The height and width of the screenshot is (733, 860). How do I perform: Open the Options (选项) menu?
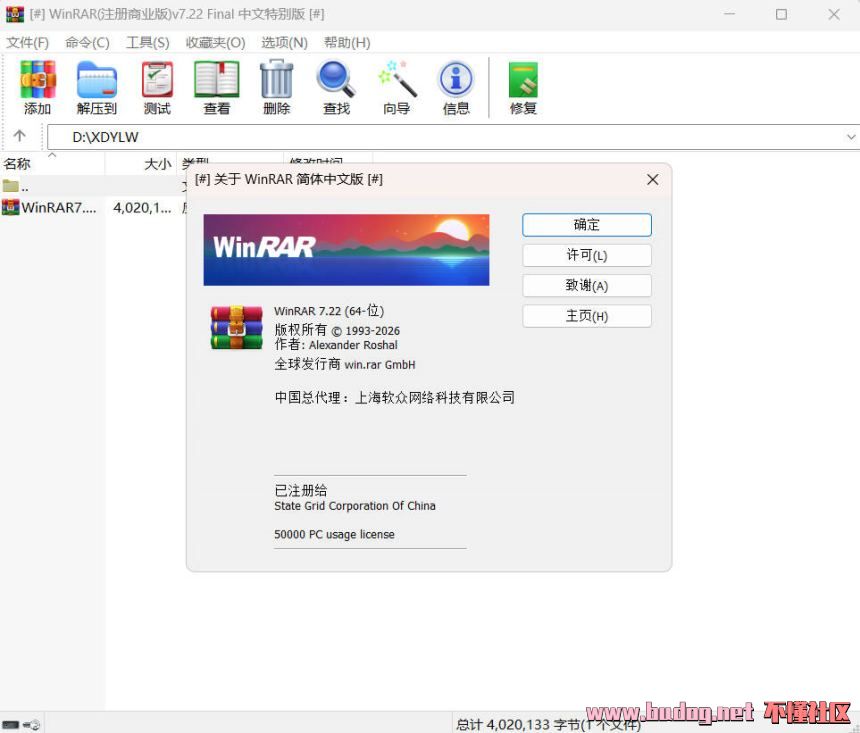point(284,43)
